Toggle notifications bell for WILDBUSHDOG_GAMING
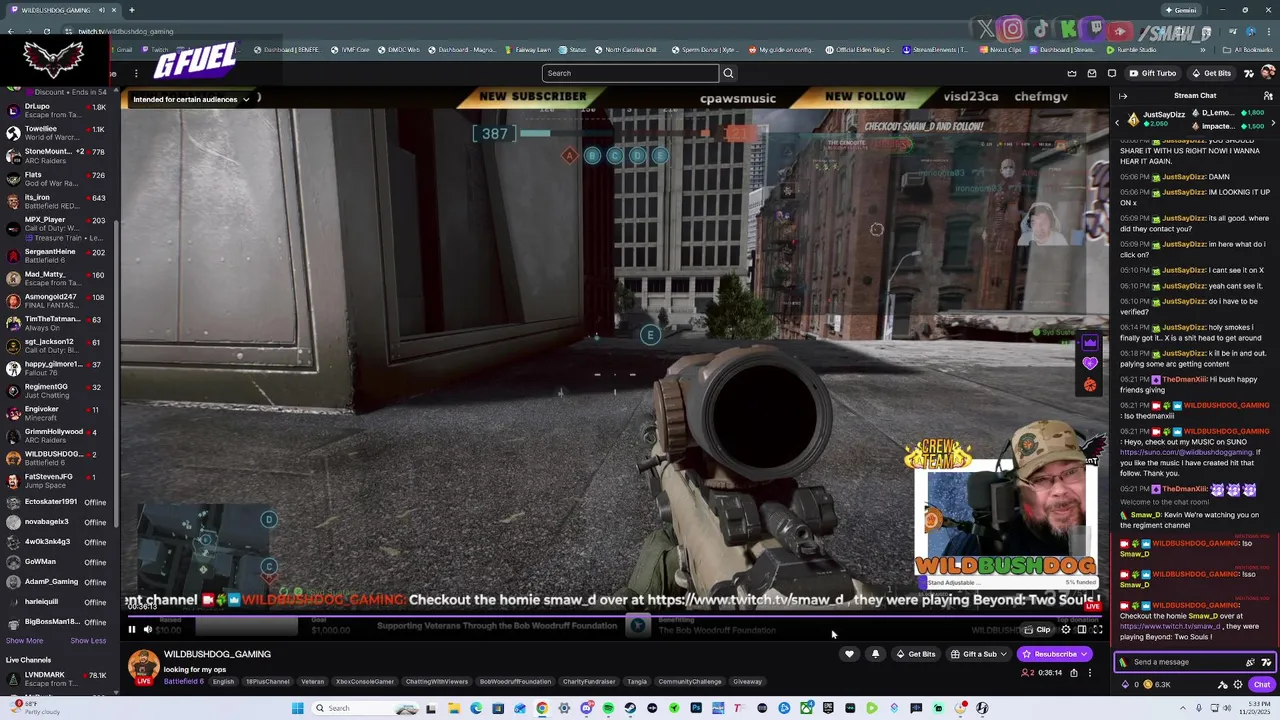This screenshot has height=720, width=1280. [x=875, y=654]
